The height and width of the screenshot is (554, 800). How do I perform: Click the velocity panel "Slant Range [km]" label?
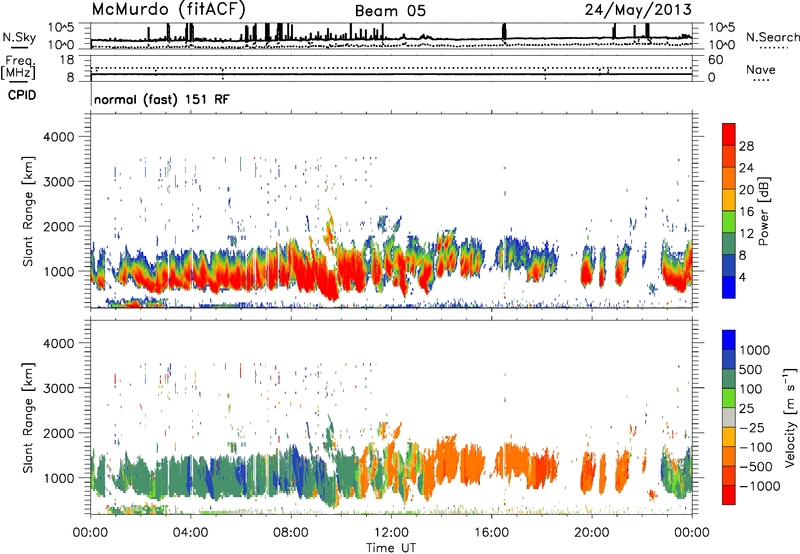point(28,418)
